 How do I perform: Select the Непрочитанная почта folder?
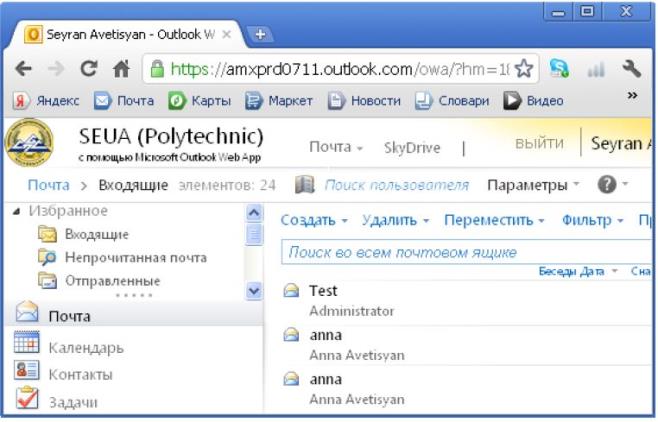click(135, 257)
